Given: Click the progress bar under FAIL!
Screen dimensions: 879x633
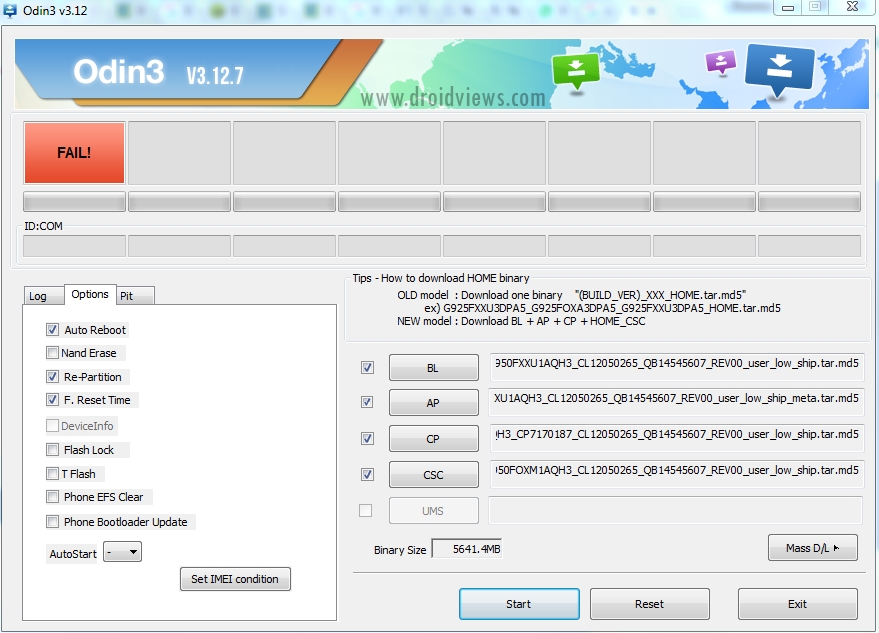Looking at the screenshot, I should tap(74, 202).
